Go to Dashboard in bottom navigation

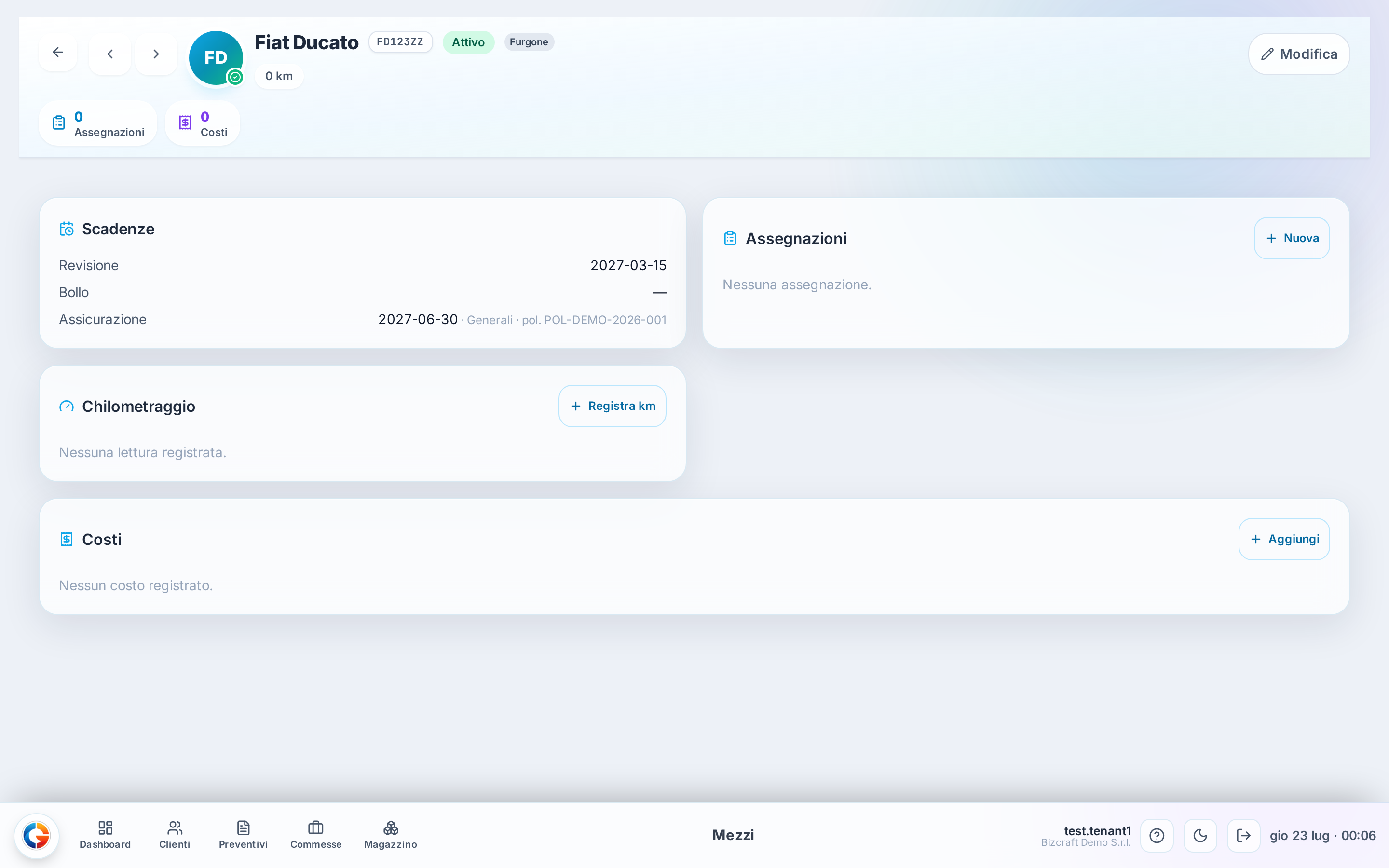tap(105, 835)
